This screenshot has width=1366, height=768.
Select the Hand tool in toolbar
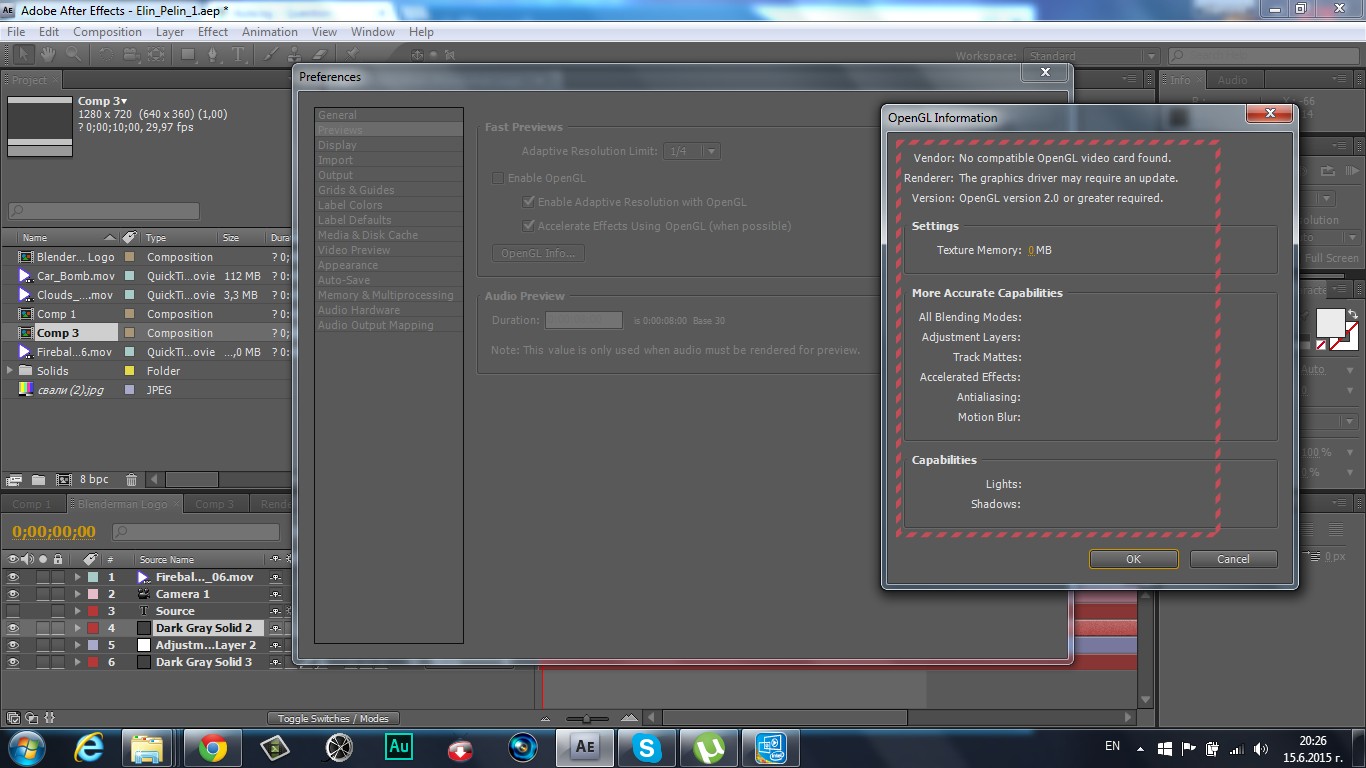tap(47, 55)
